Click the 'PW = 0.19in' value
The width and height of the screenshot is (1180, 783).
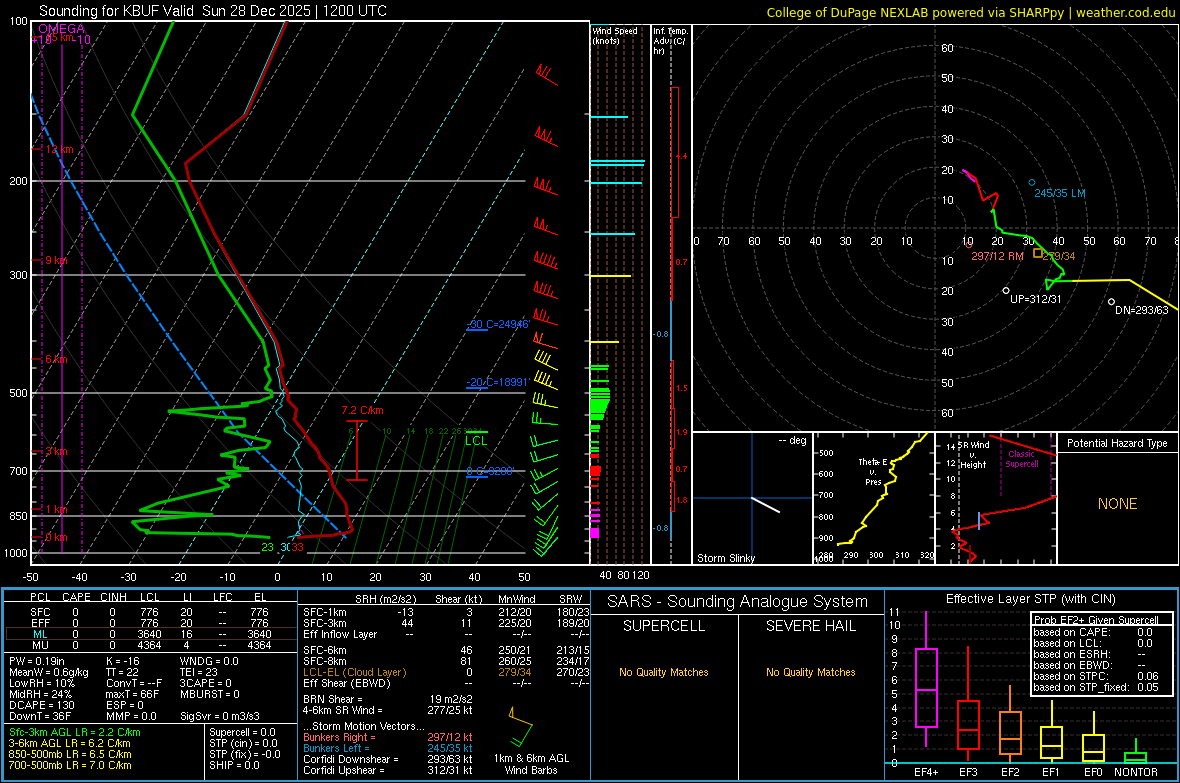tap(37, 661)
